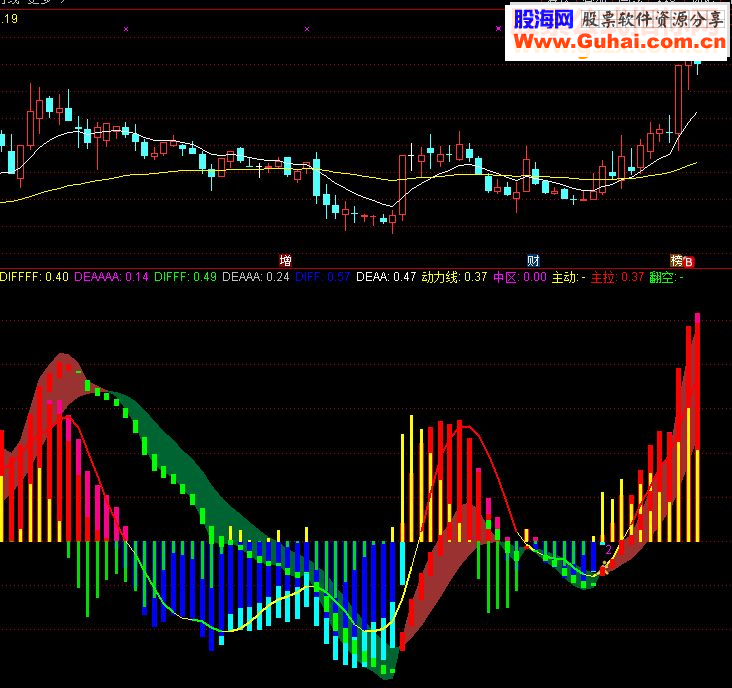This screenshot has width=732, height=688.
Task: Click the .19 moving average value
Action: [9, 19]
